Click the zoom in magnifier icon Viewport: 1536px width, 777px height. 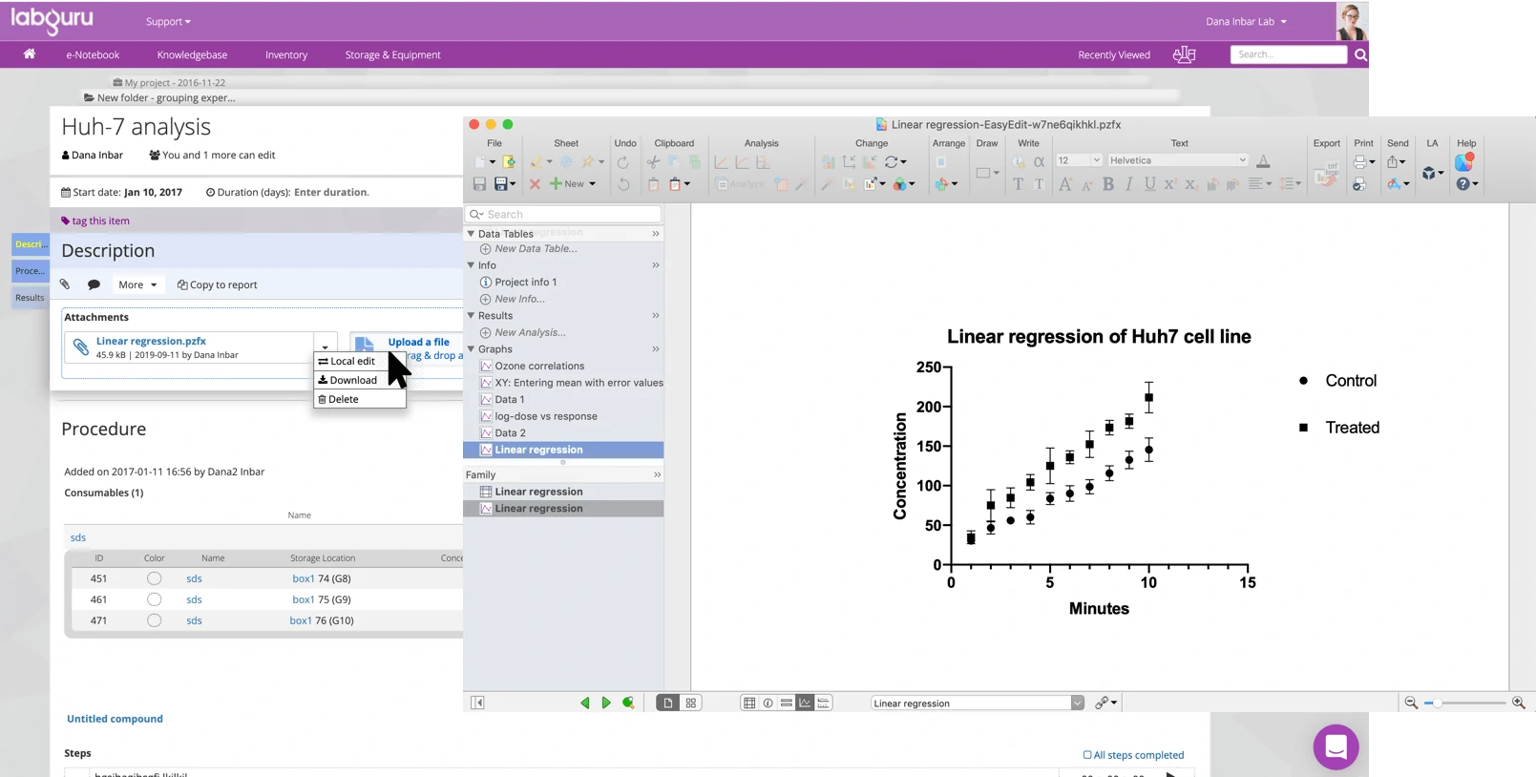(1518, 703)
